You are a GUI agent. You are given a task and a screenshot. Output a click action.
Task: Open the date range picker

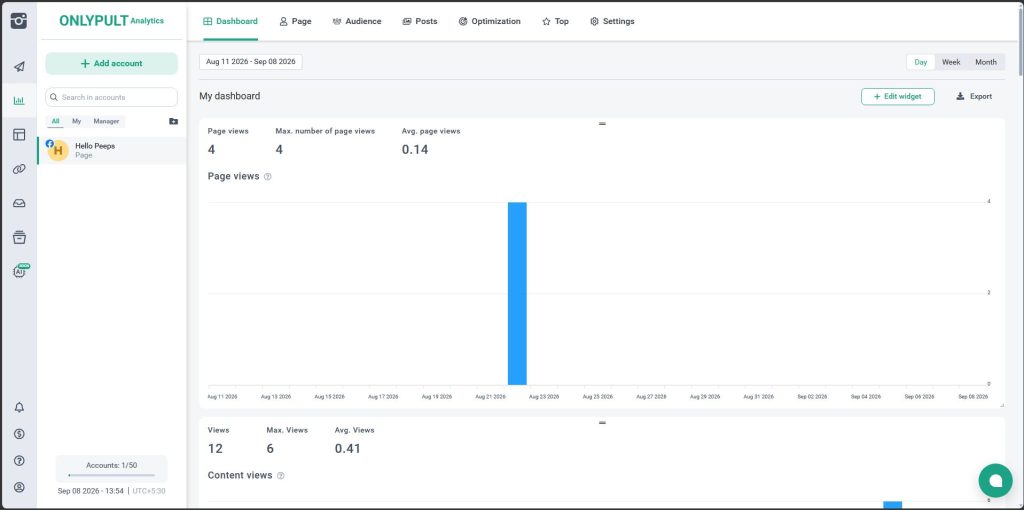[251, 62]
